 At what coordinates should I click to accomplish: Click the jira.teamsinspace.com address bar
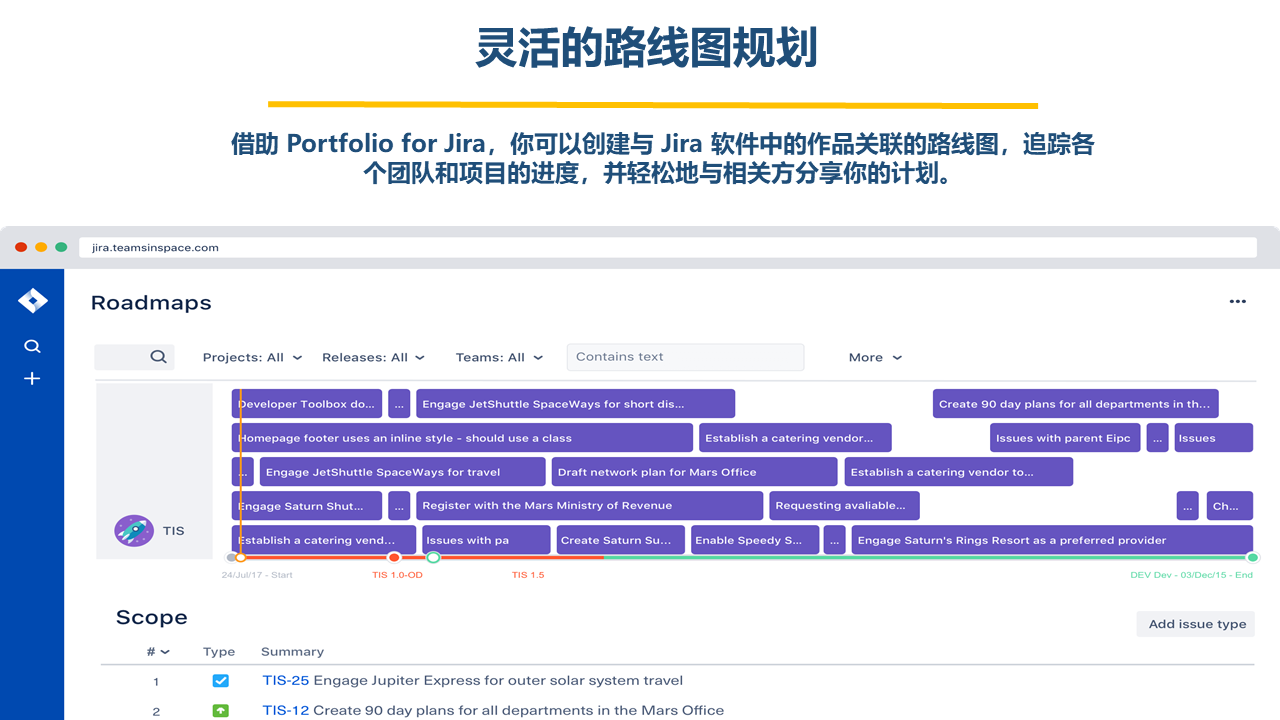coord(668,247)
